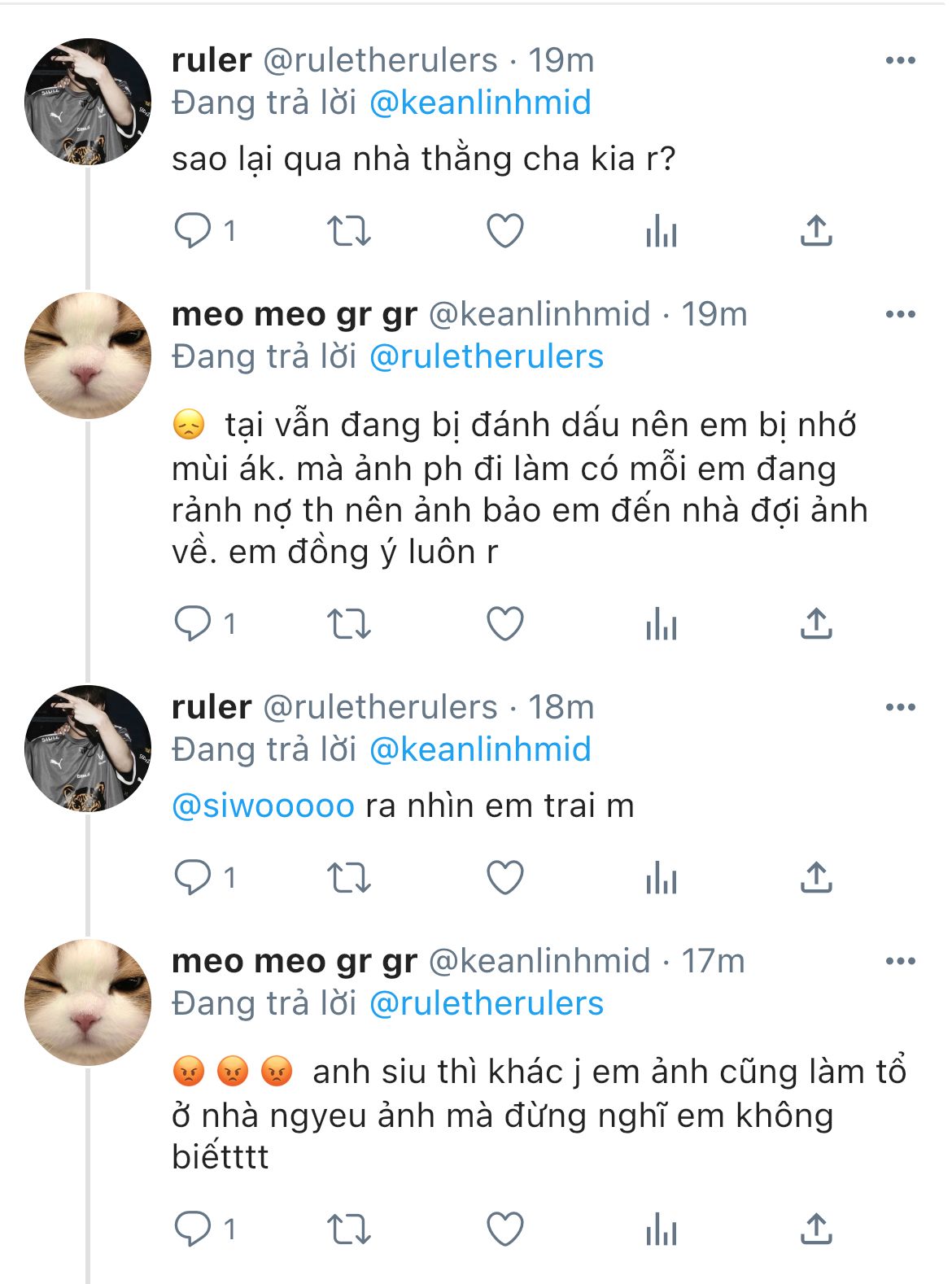Like the tweet "sao lại qua nhà thằng cha kia r?"
This screenshot has width=952, height=1284.
[x=504, y=231]
